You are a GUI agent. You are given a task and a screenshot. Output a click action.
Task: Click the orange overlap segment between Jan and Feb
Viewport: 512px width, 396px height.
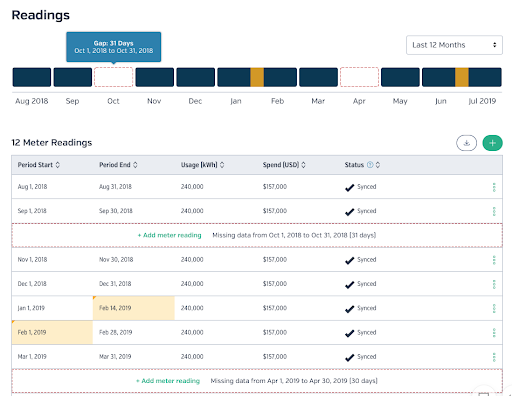point(257,77)
